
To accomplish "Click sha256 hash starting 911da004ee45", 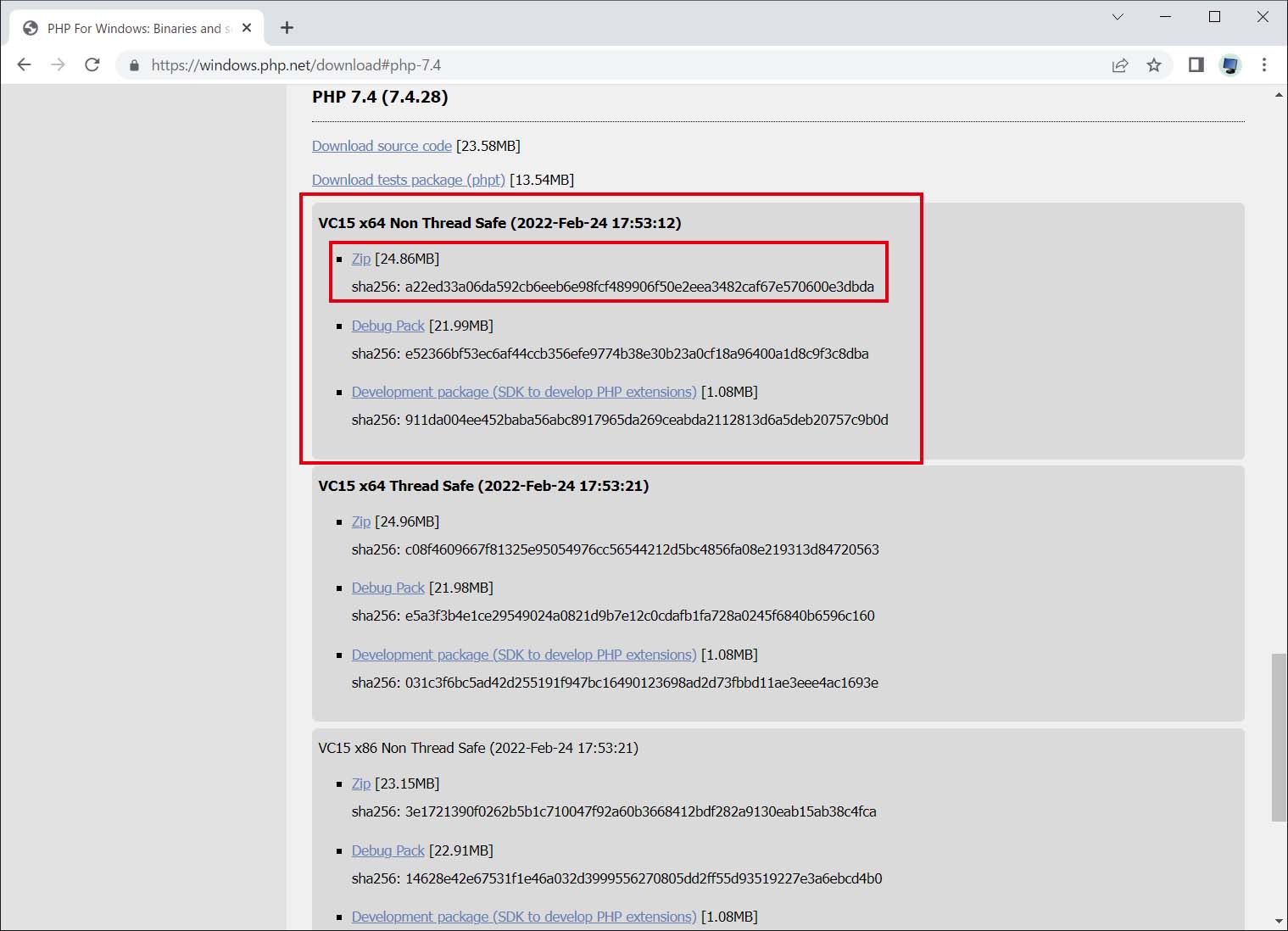I will pyautogui.click(x=647, y=420).
